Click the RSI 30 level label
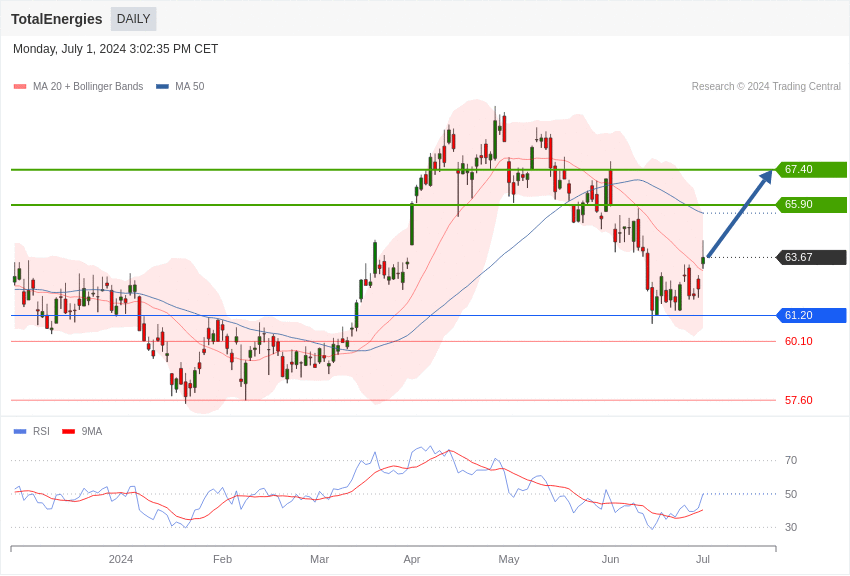The height and width of the screenshot is (576, 850). click(791, 528)
